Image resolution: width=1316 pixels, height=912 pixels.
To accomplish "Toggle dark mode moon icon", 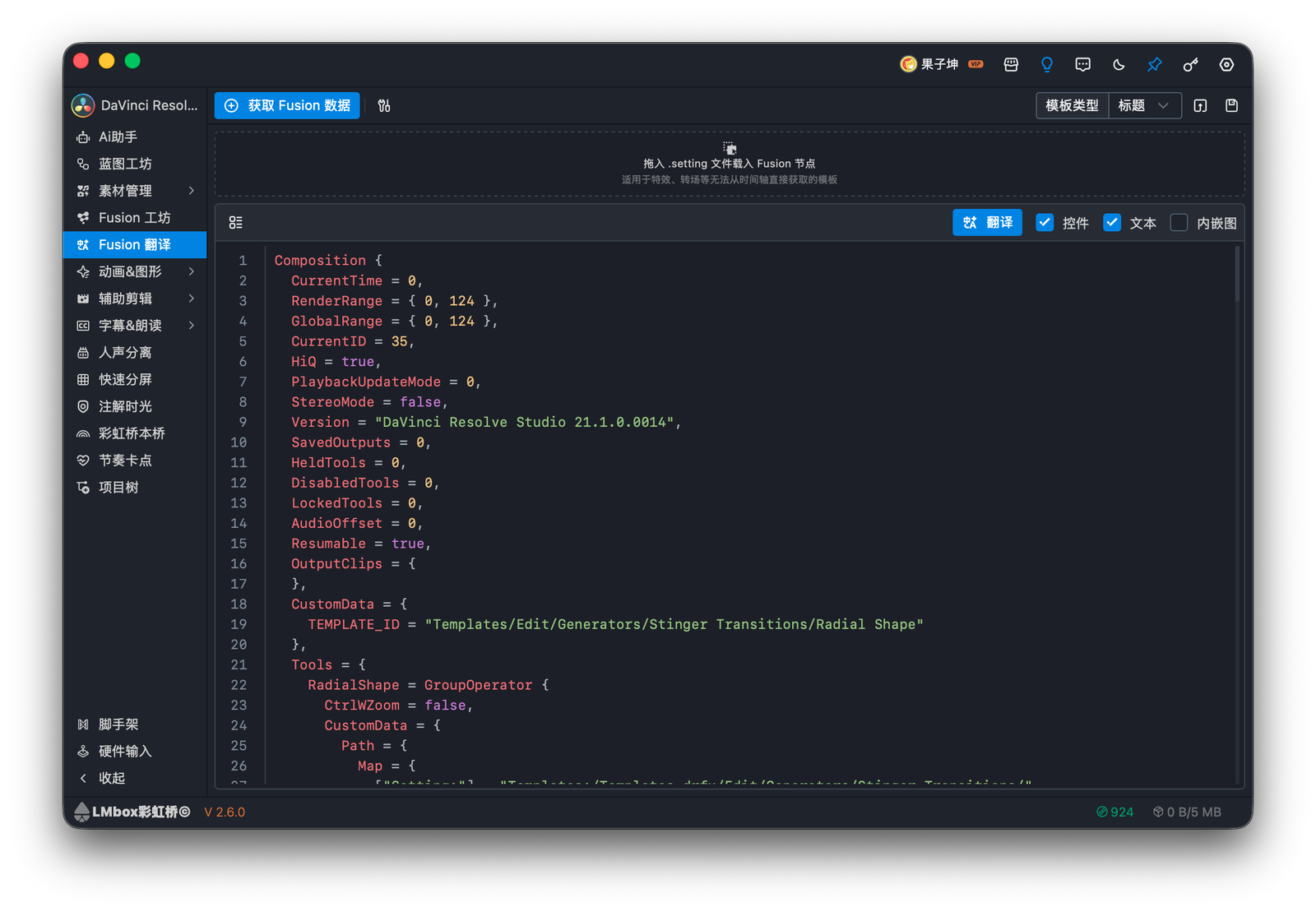I will (1119, 64).
